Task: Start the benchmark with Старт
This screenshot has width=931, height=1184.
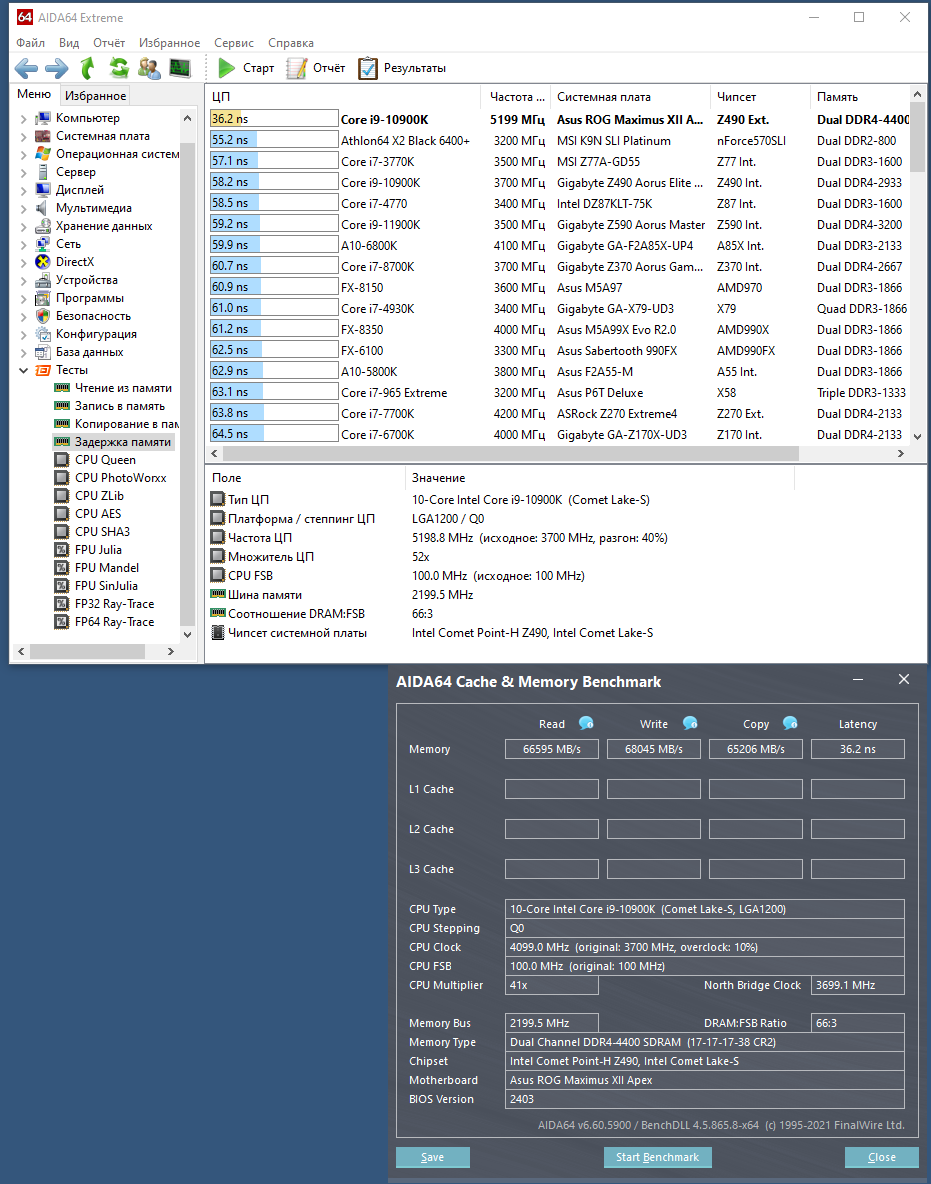Action: [246, 68]
